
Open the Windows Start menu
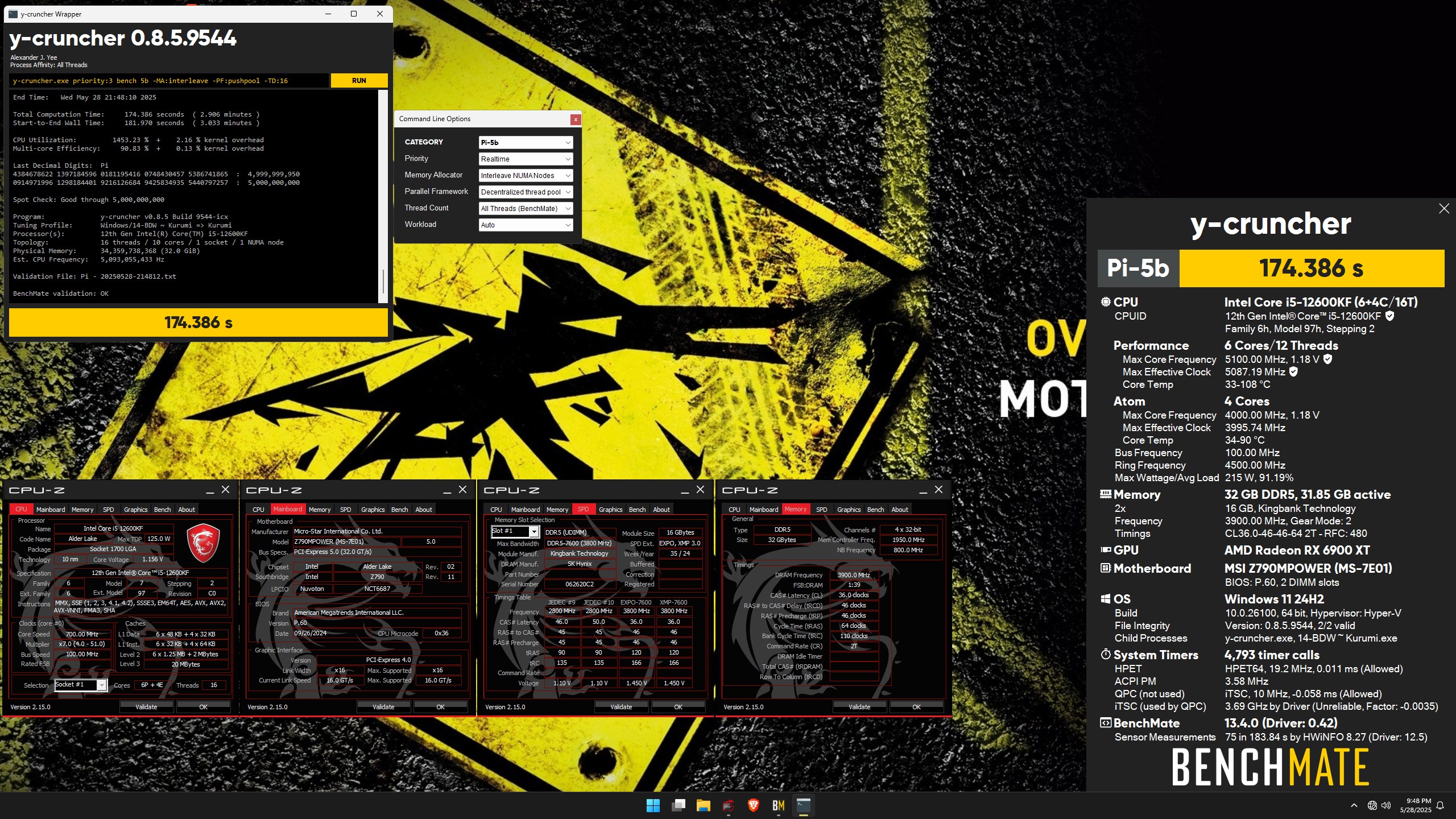point(653,805)
